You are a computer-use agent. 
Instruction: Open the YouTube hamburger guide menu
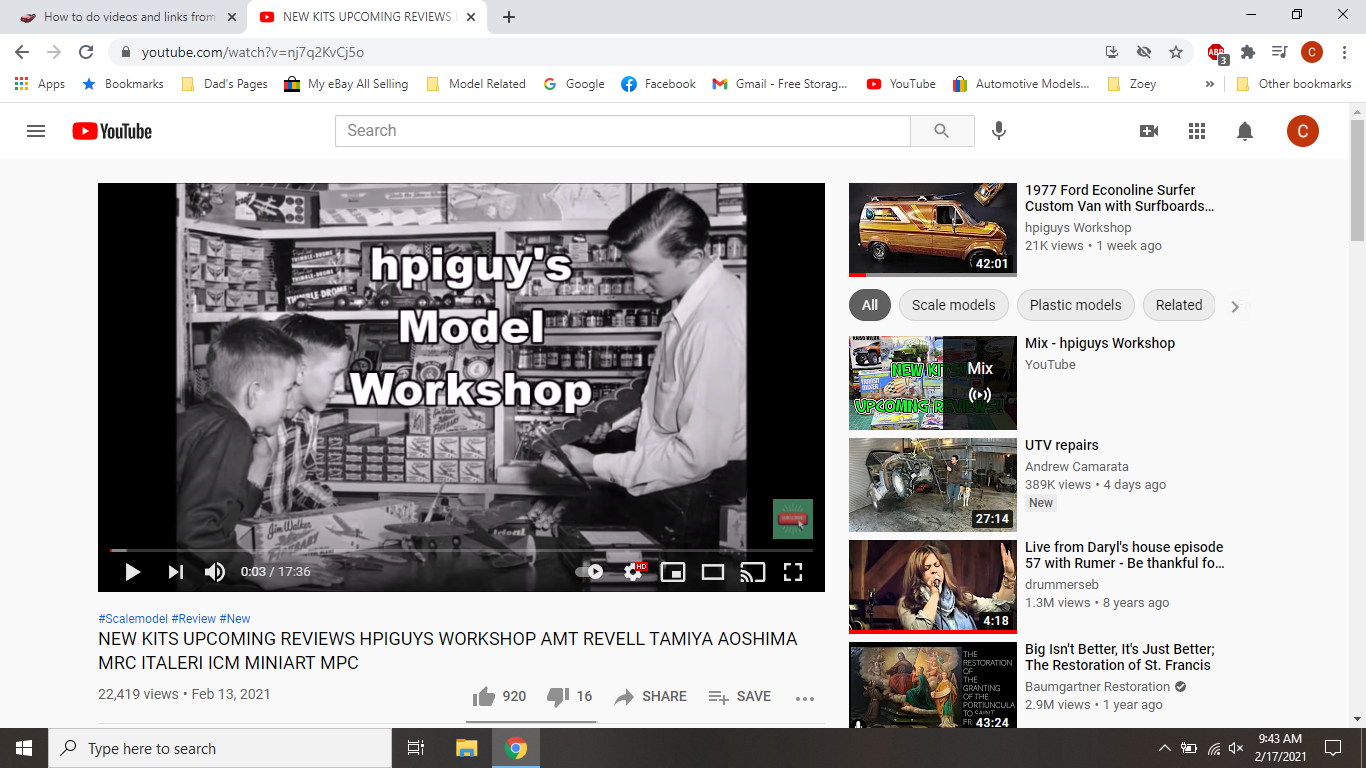(x=36, y=131)
